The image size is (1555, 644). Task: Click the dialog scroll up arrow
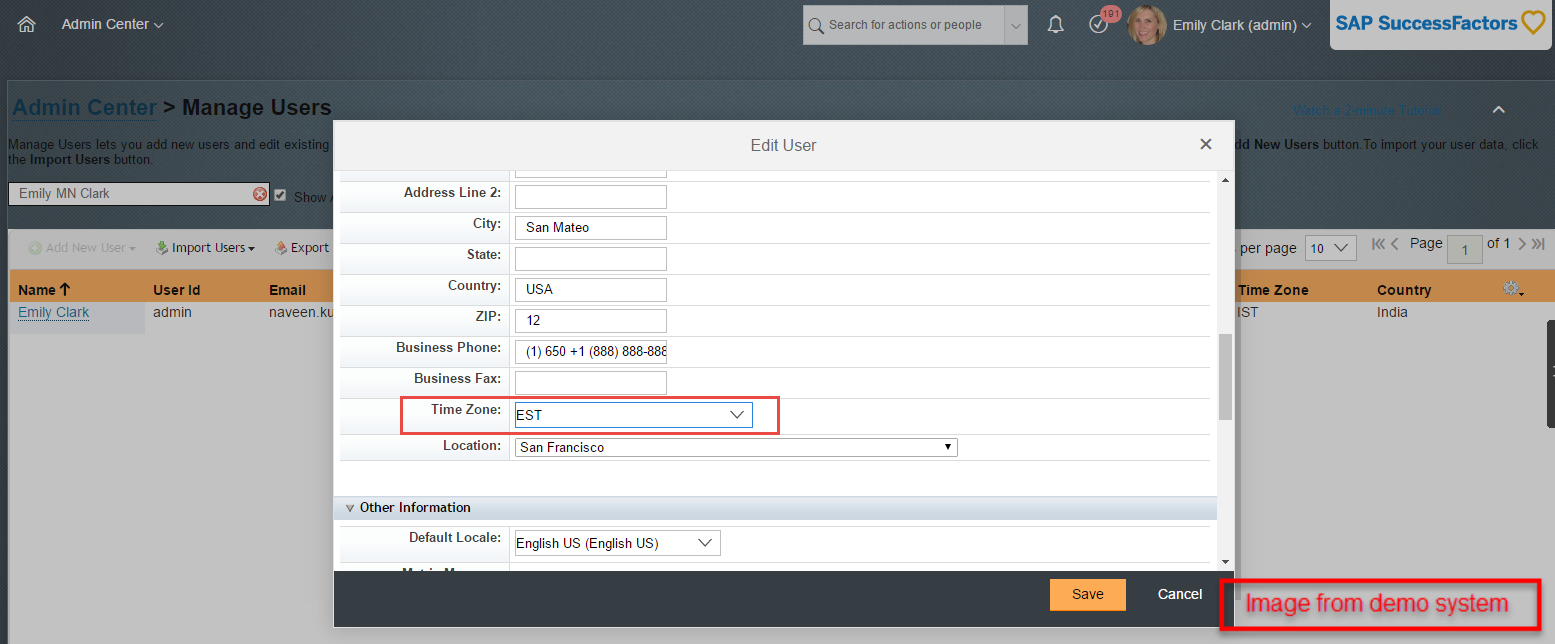click(x=1225, y=180)
